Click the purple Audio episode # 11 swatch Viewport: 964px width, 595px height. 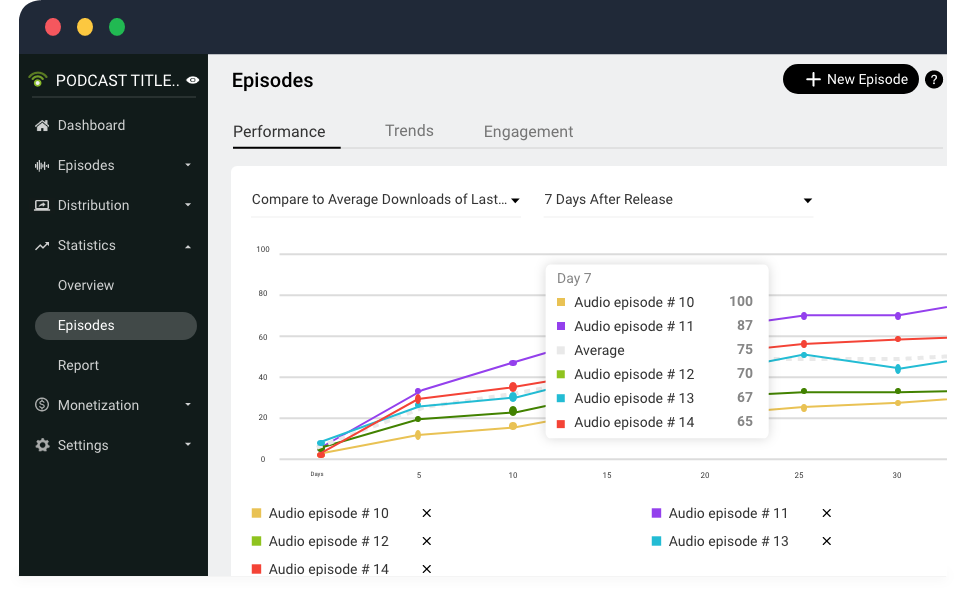(x=656, y=513)
